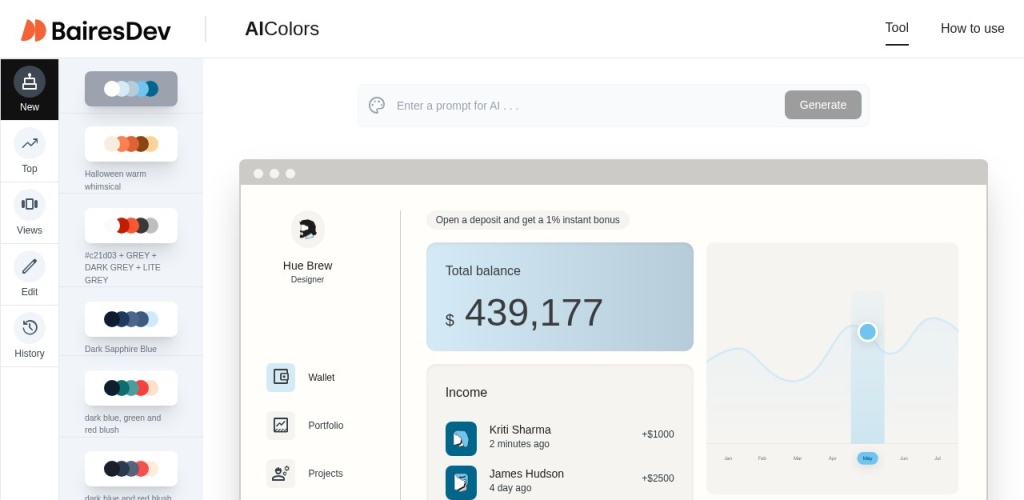Screen dimensions: 1024x500
Task: Select the May marker on chart
Action: pos(867,458)
